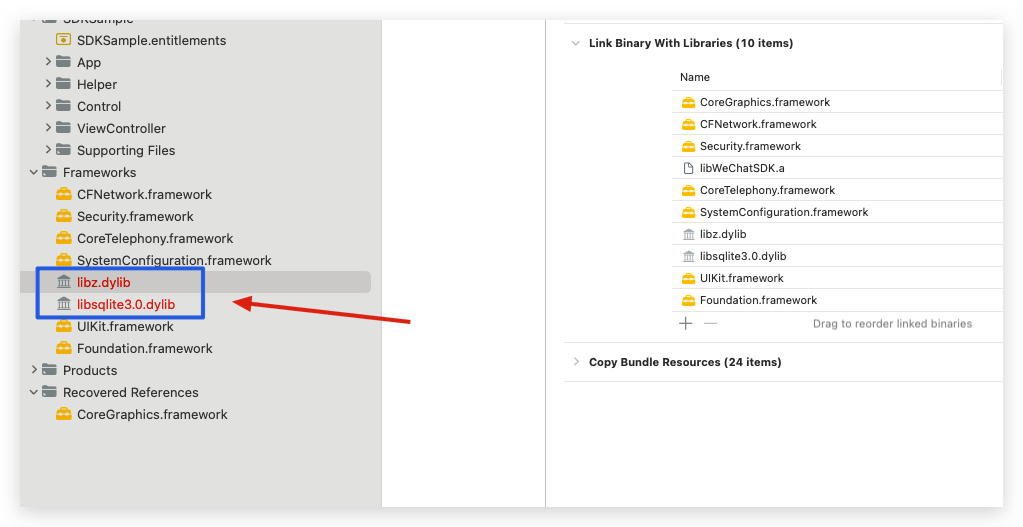The height and width of the screenshot is (527, 1023).
Task: Select red libz.dylib in navigator
Action: [104, 282]
